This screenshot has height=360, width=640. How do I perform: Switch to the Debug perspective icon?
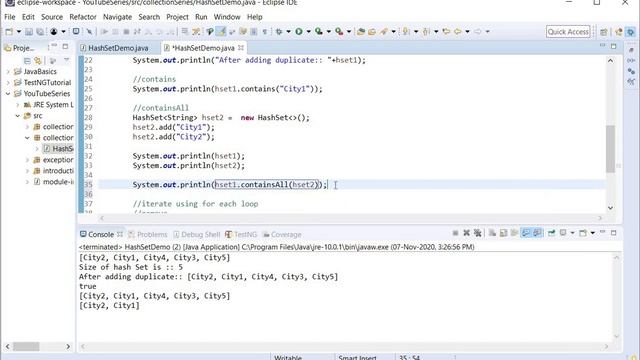click(631, 32)
